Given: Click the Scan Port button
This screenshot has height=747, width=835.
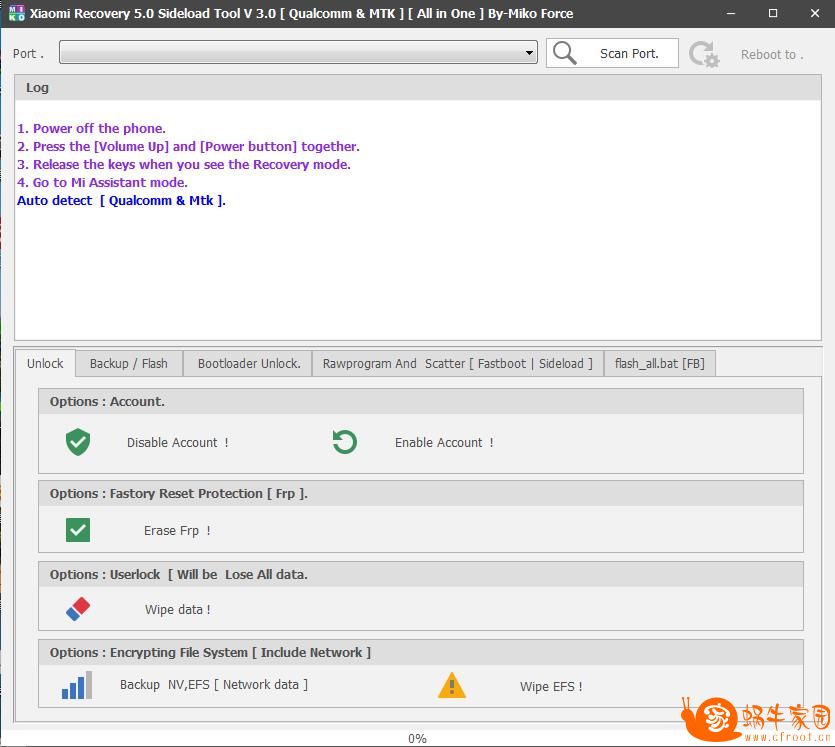Looking at the screenshot, I should tap(612, 53).
